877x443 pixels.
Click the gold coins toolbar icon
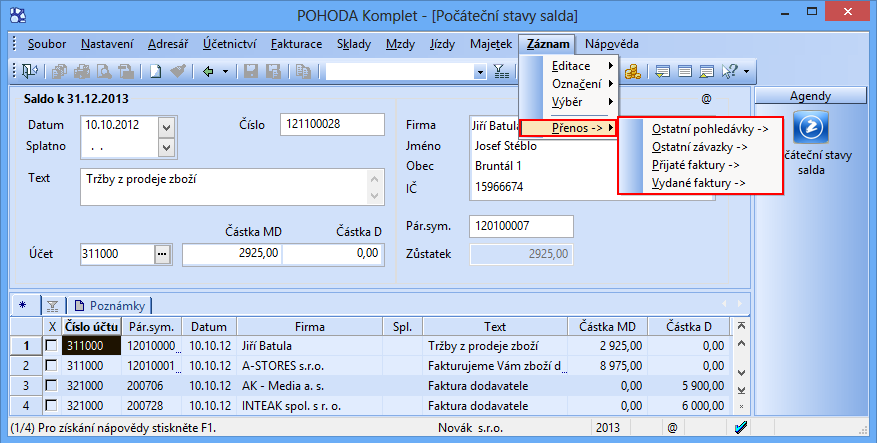click(x=633, y=72)
